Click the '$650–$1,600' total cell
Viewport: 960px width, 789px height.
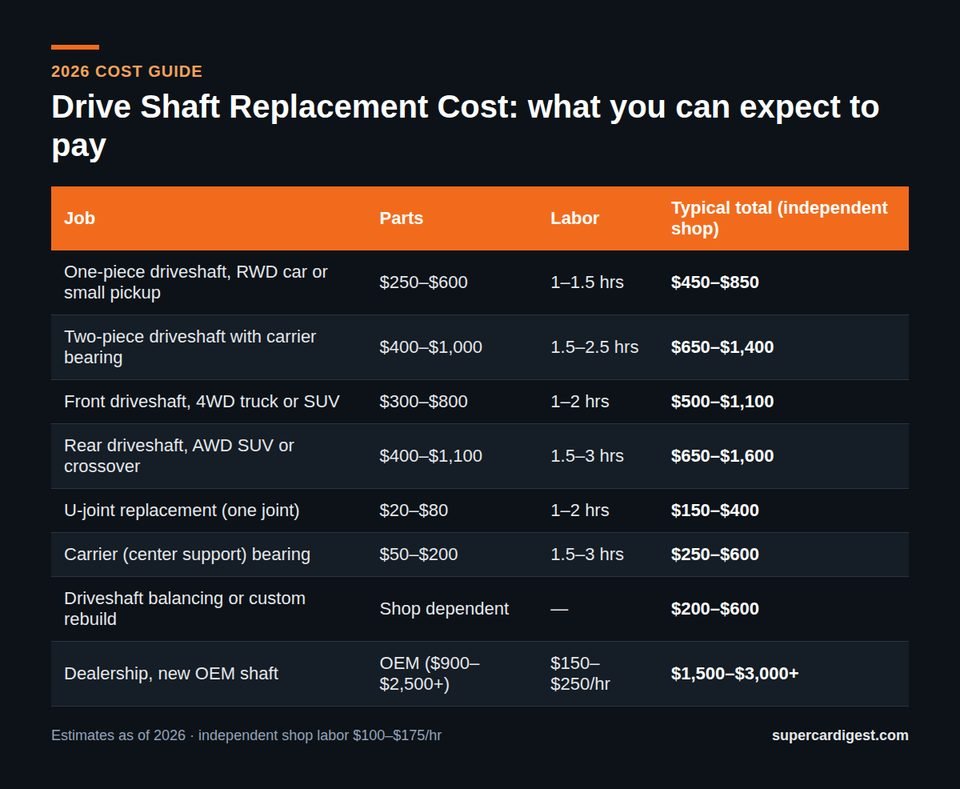pos(722,456)
